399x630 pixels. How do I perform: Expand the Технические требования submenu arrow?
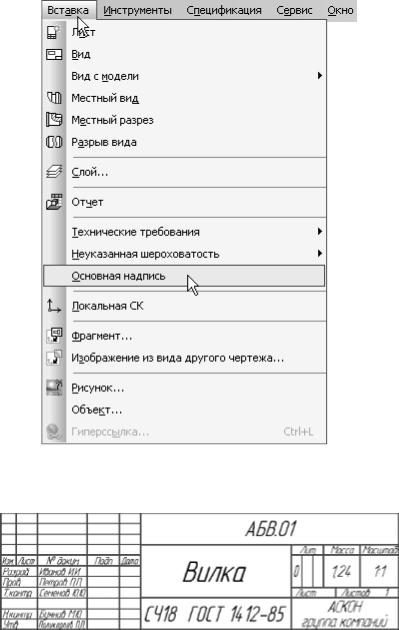point(319,231)
